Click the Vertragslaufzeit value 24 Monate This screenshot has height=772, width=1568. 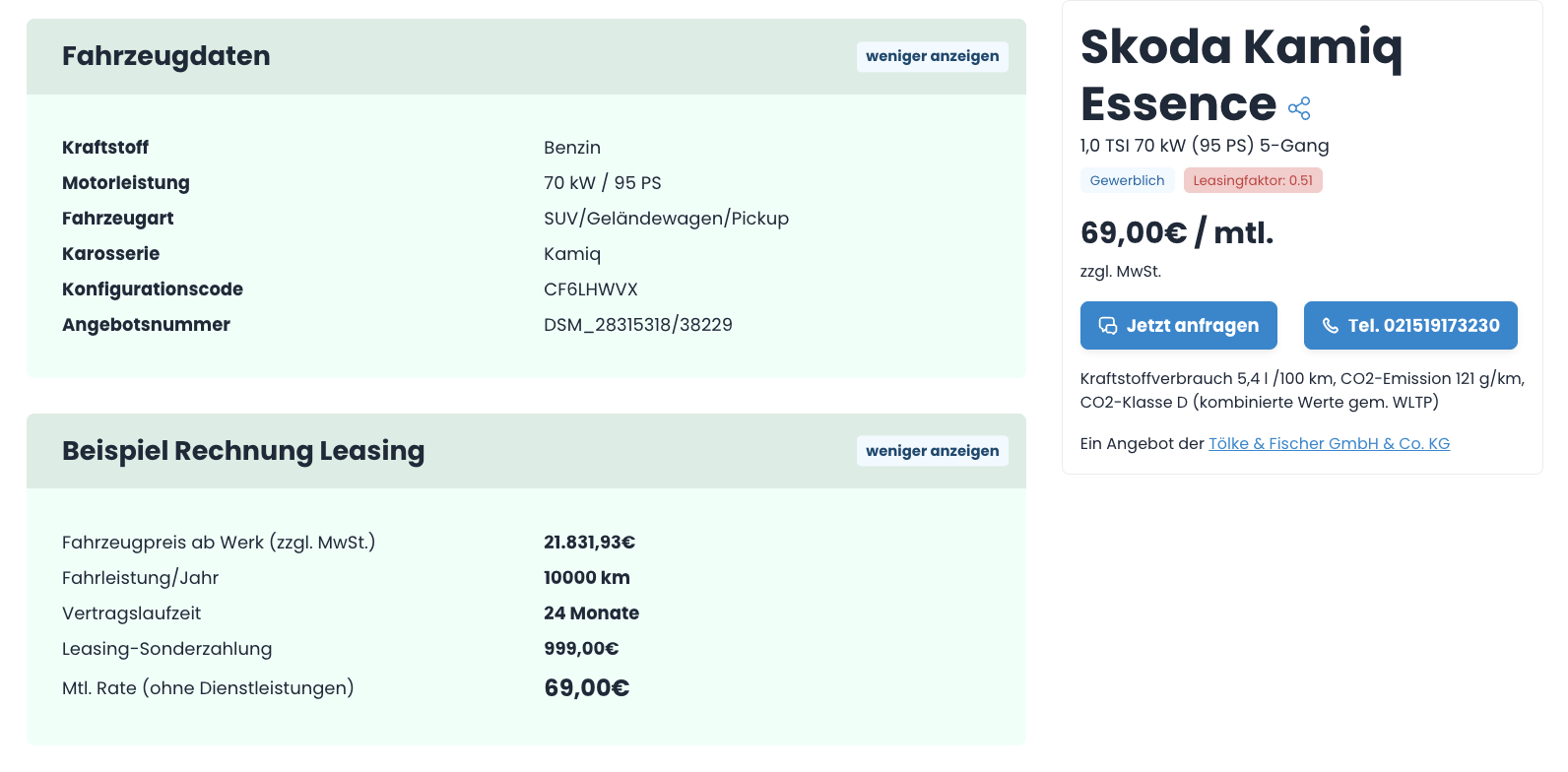click(x=591, y=613)
